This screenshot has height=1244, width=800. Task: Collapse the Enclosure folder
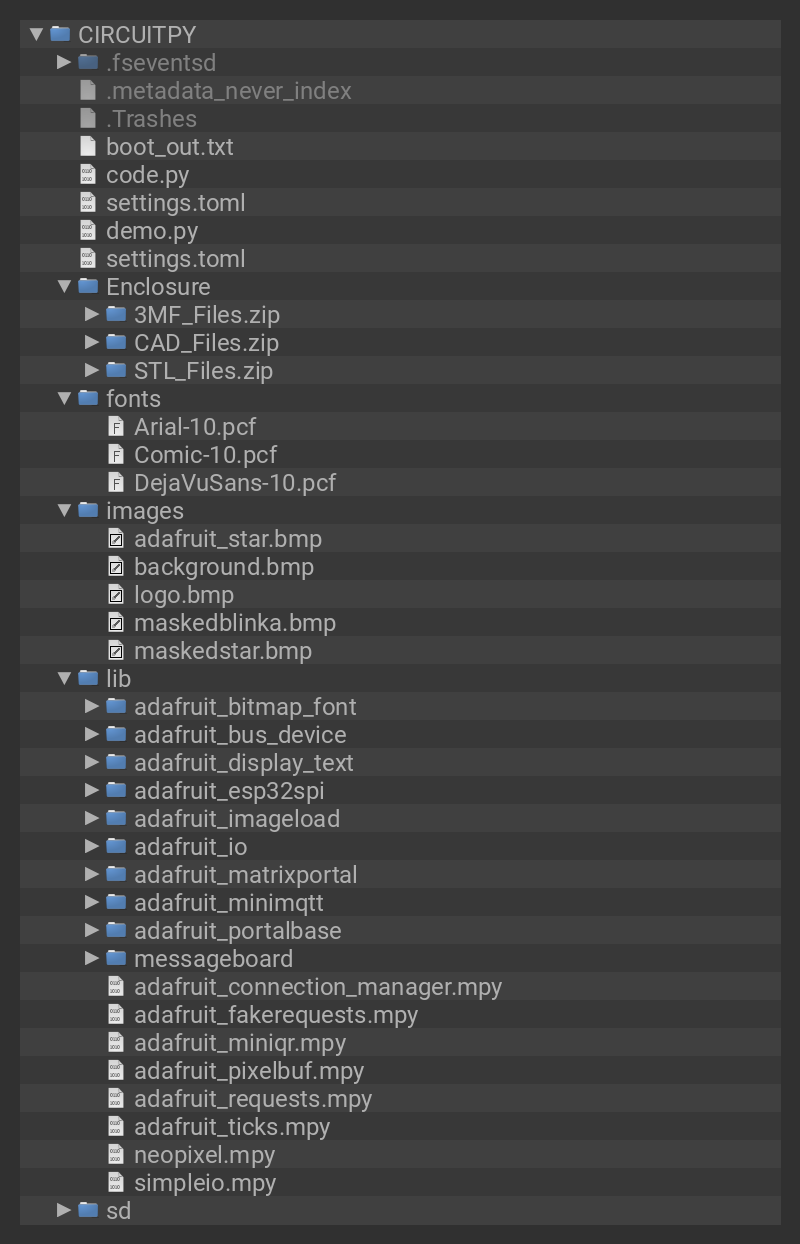[64, 287]
